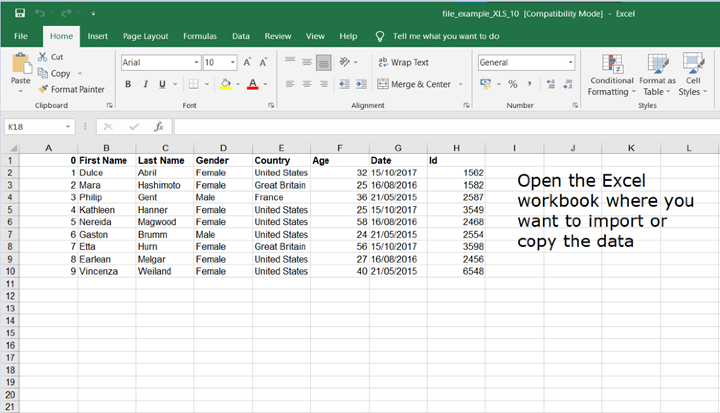The width and height of the screenshot is (720, 413).
Task: Open Conditional Formatting menu
Action: pyautogui.click(x=610, y=73)
